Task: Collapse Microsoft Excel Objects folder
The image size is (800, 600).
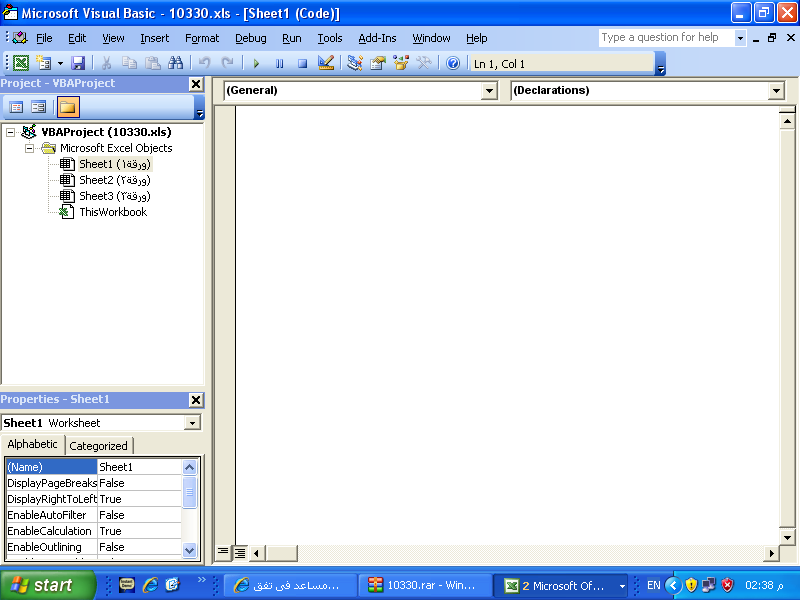Action: pyautogui.click(x=30, y=148)
